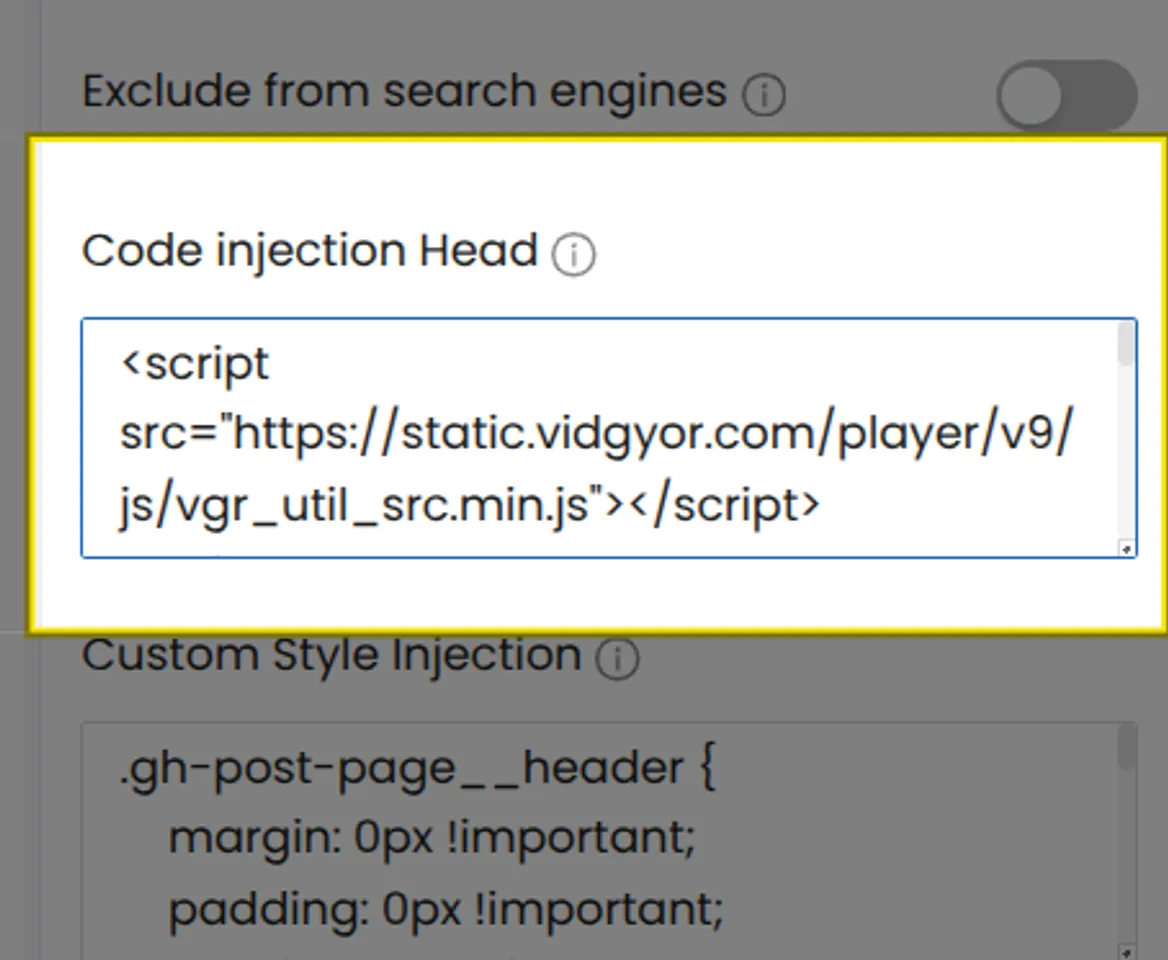This screenshot has height=960, width=1168.
Task: Click resize corner of Custom Style Injection box
Action: [1126, 951]
